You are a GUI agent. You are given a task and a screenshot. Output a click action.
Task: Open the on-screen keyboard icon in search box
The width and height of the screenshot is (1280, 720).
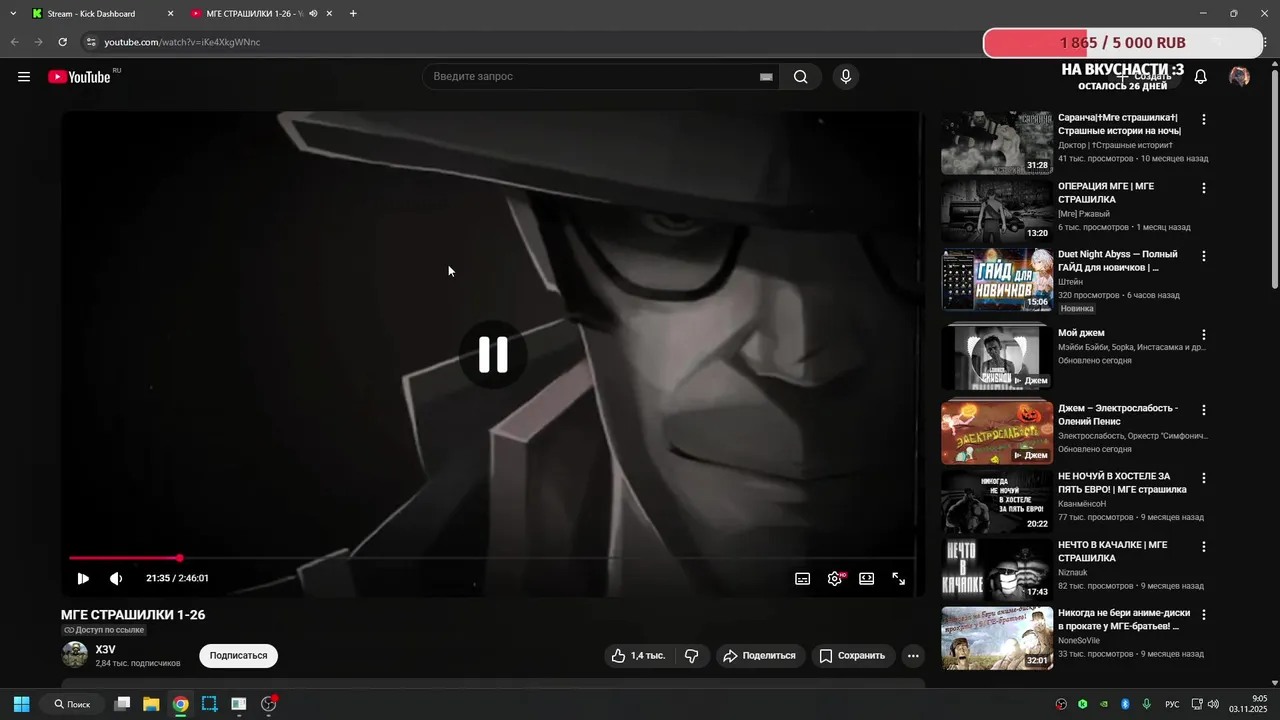(766, 77)
